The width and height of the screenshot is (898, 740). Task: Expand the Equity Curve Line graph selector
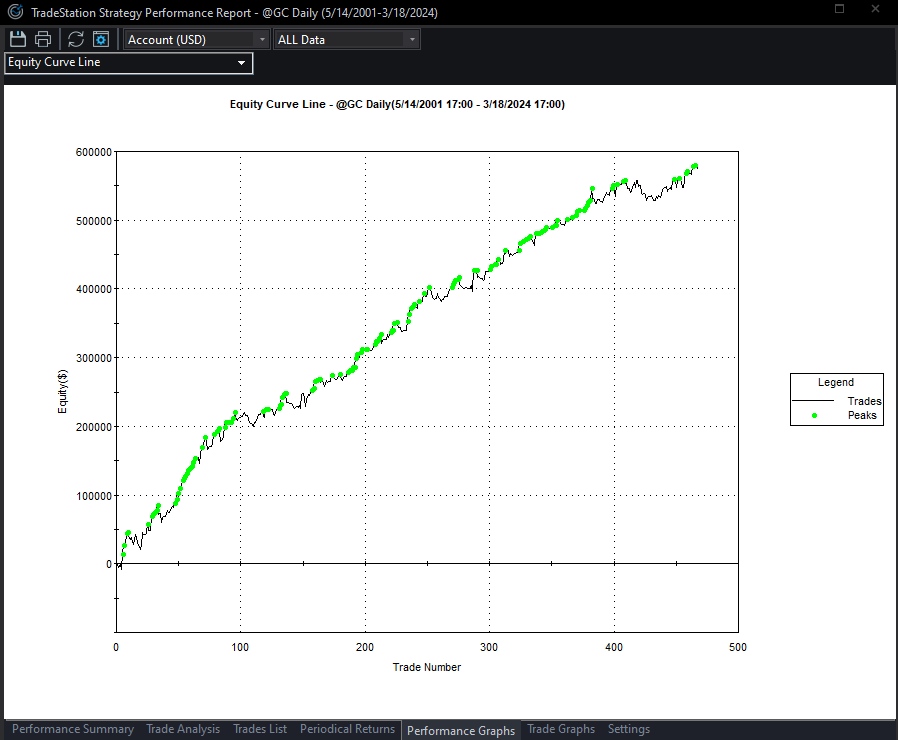tap(128, 62)
